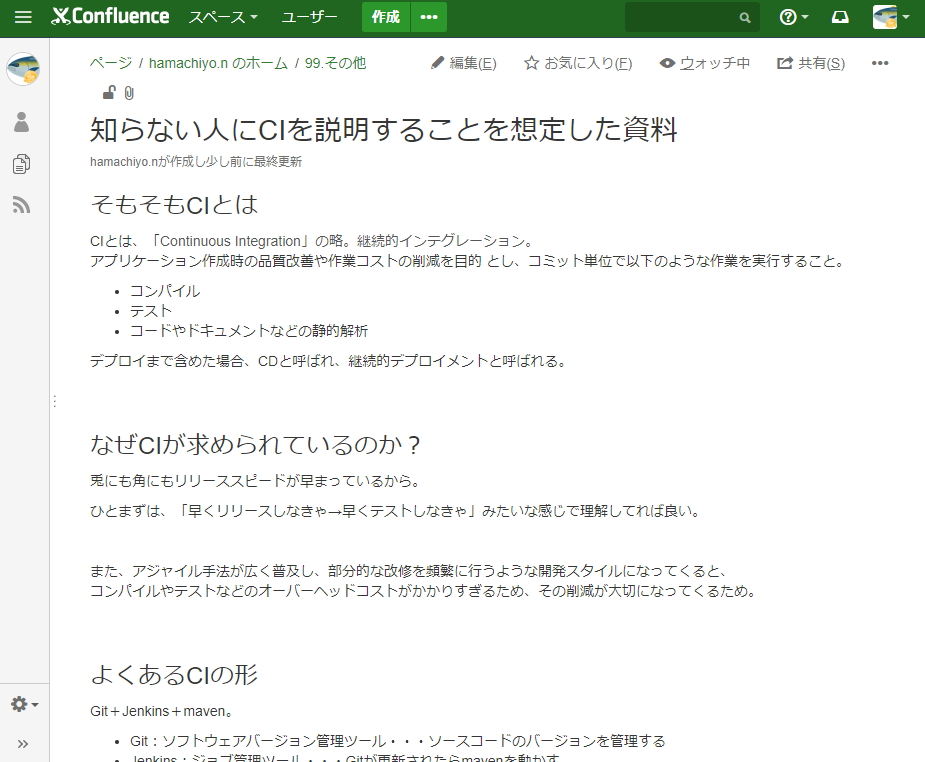Follow hamachiyo.n のホーム breadcrumb link
925x762 pixels.
coord(218,63)
